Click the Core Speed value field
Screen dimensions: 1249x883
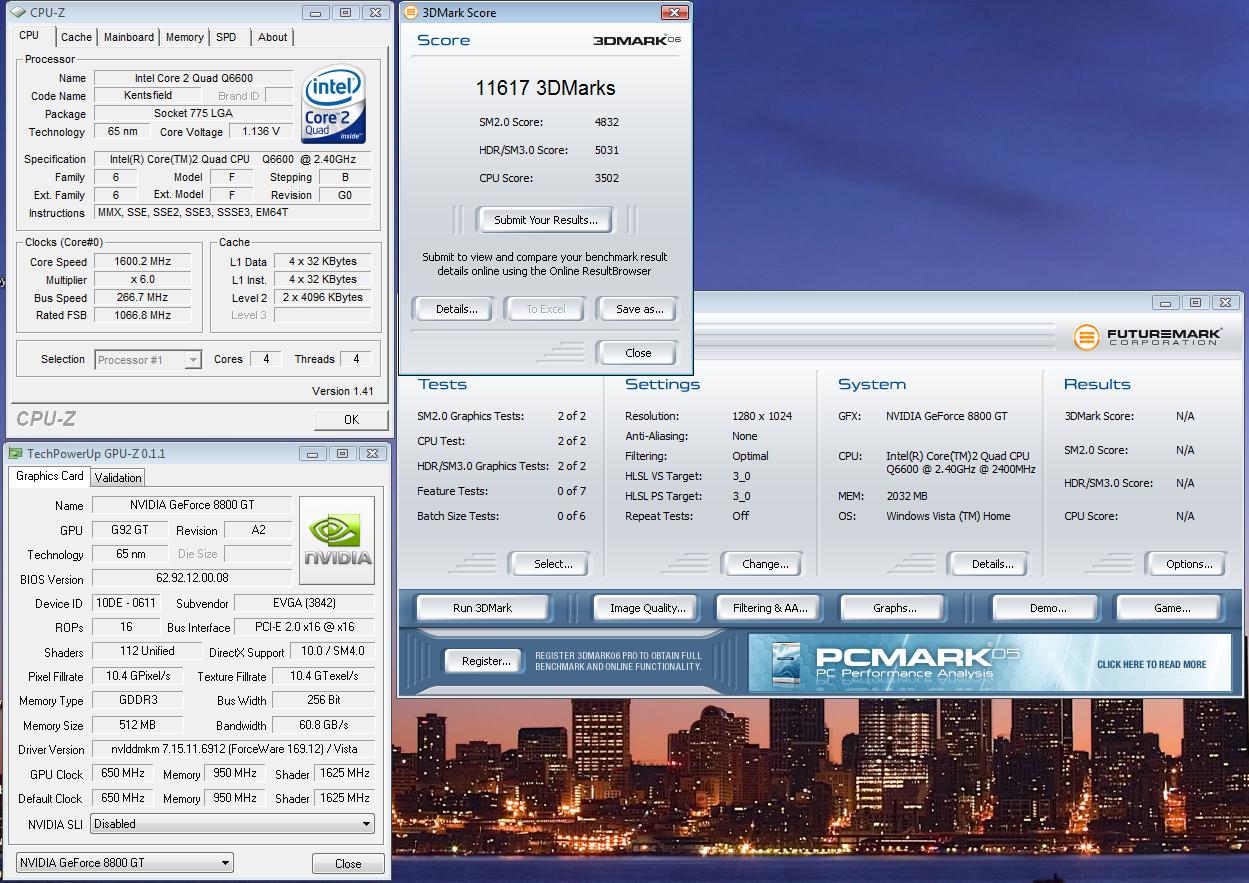(143, 262)
